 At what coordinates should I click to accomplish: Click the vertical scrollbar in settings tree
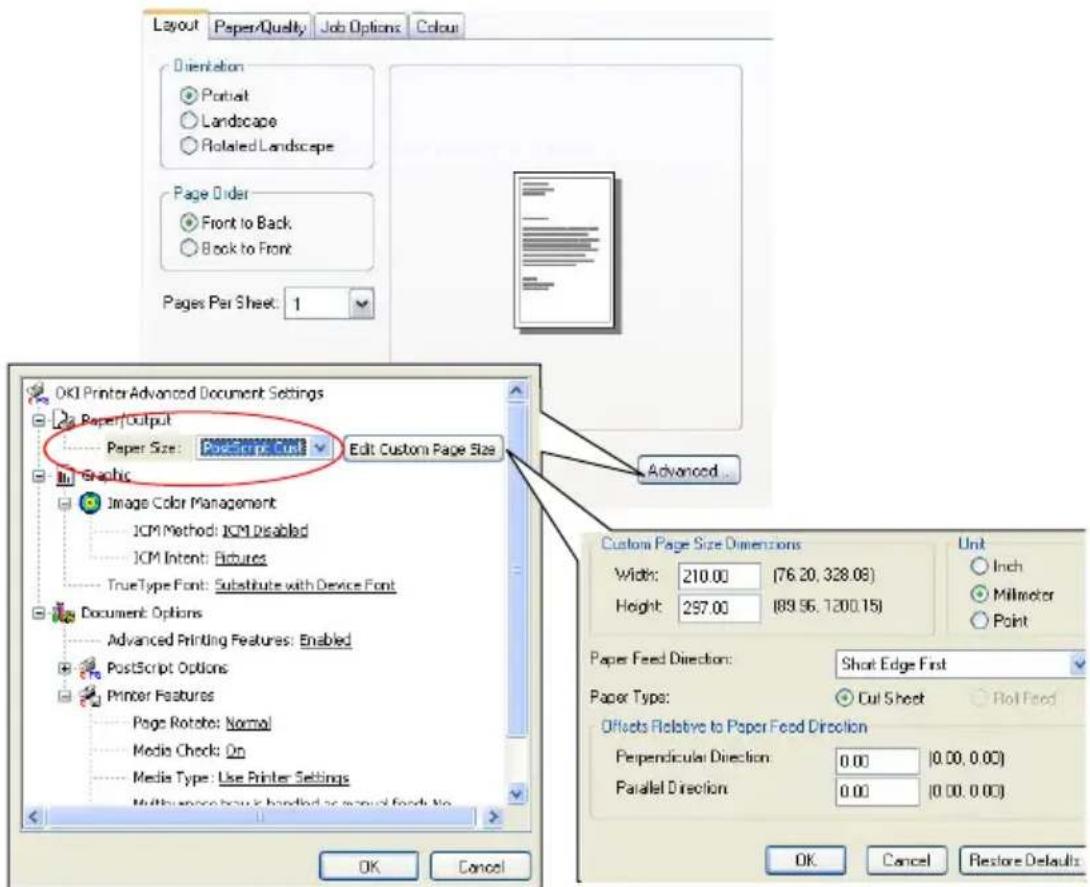(516, 570)
